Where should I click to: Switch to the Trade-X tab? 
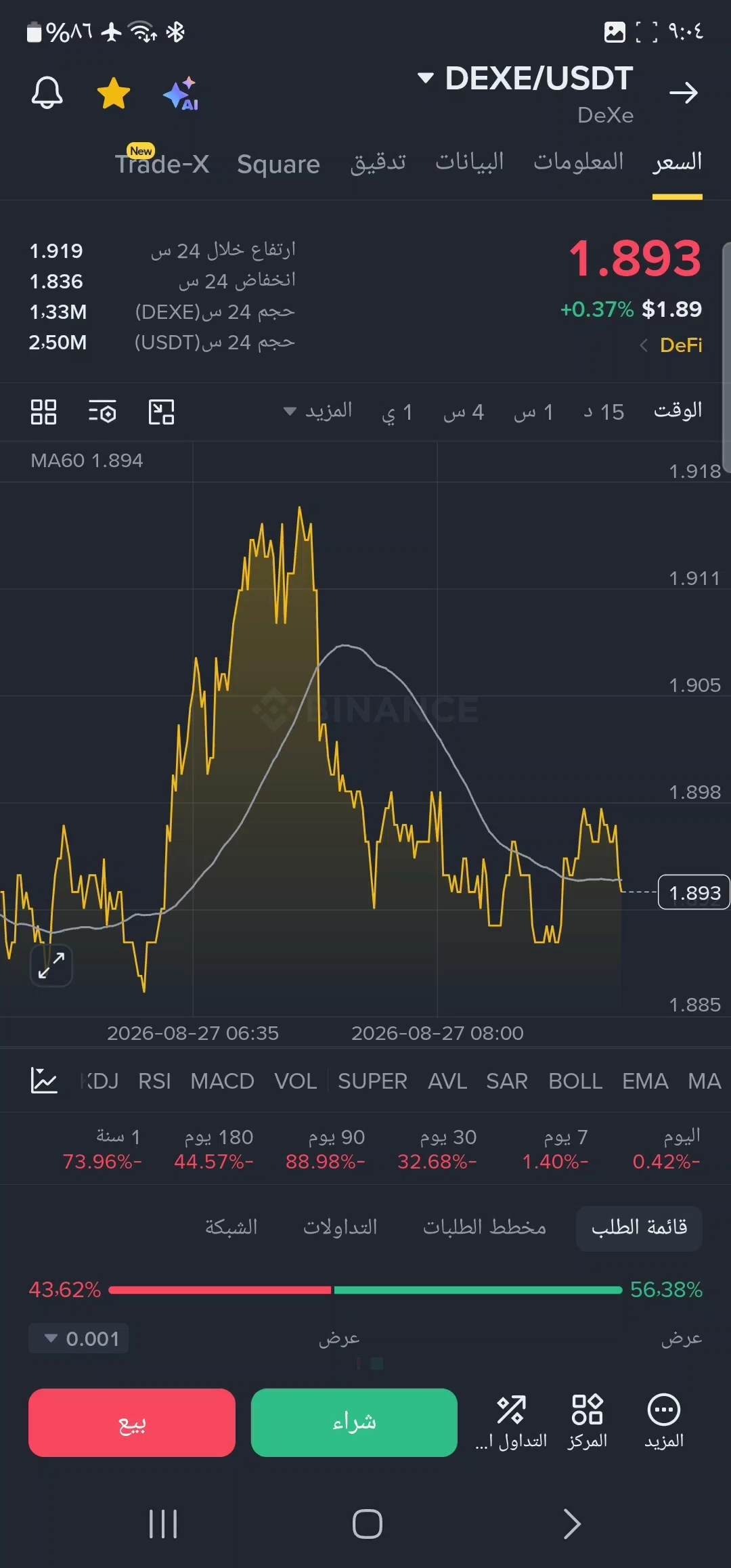[x=162, y=163]
